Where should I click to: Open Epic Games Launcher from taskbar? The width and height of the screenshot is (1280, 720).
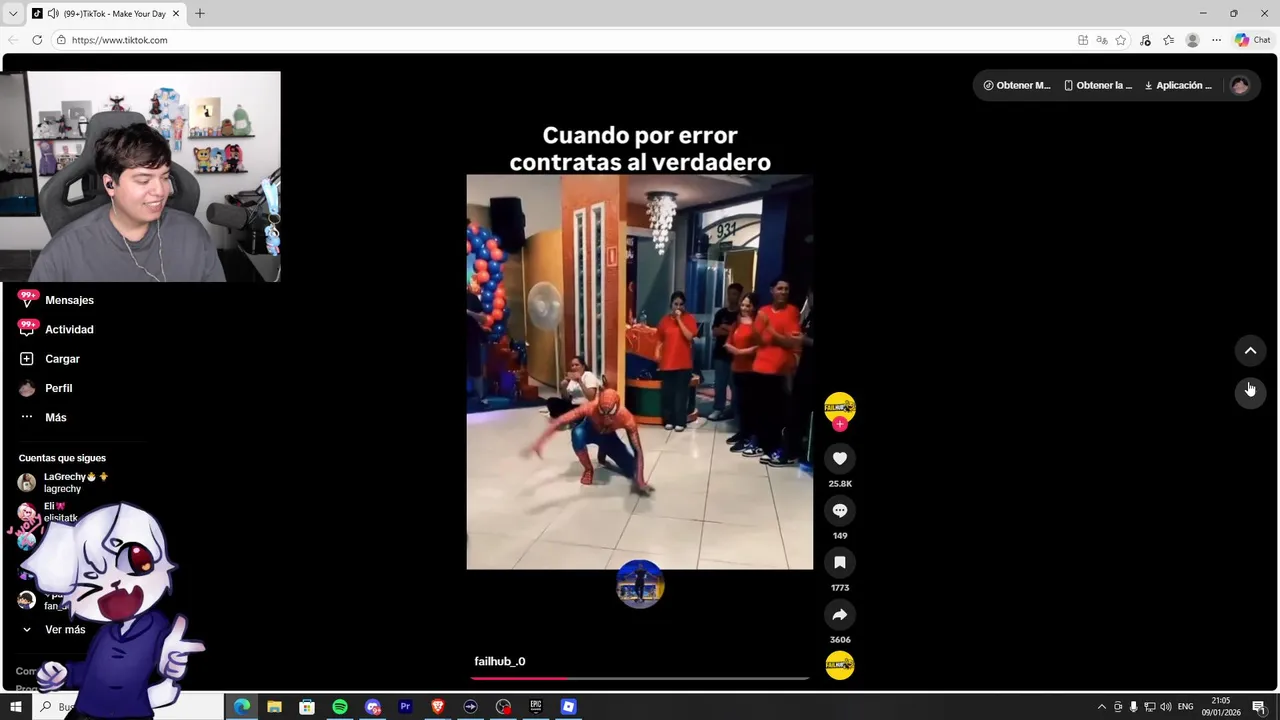pos(536,707)
